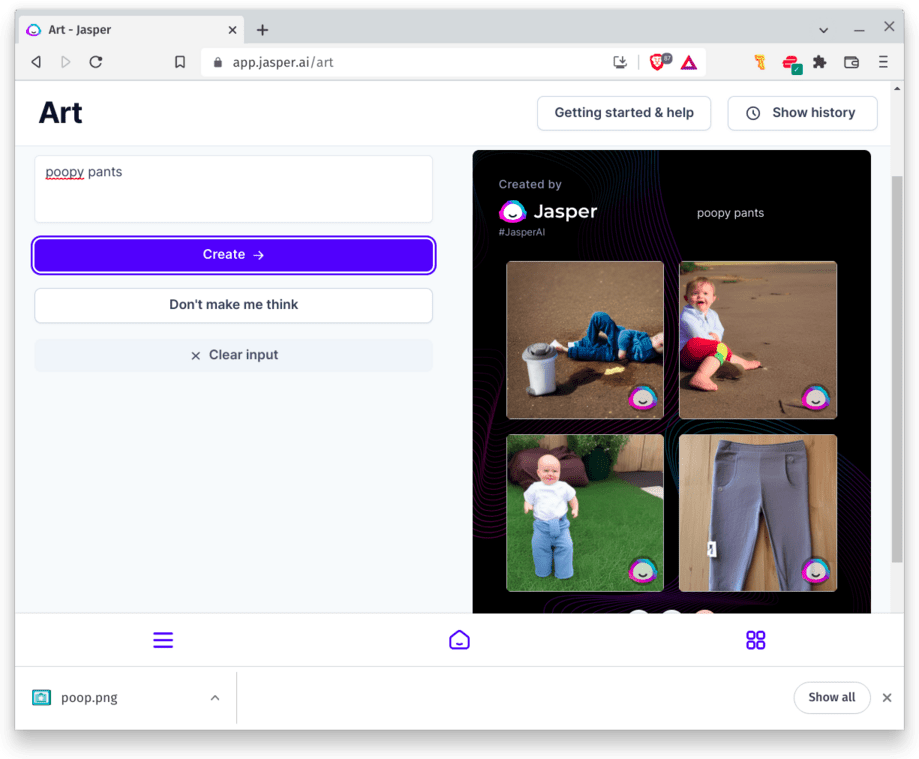Click the 'poopy pants' caption in the card
This screenshot has width=919, height=759.
coord(730,213)
